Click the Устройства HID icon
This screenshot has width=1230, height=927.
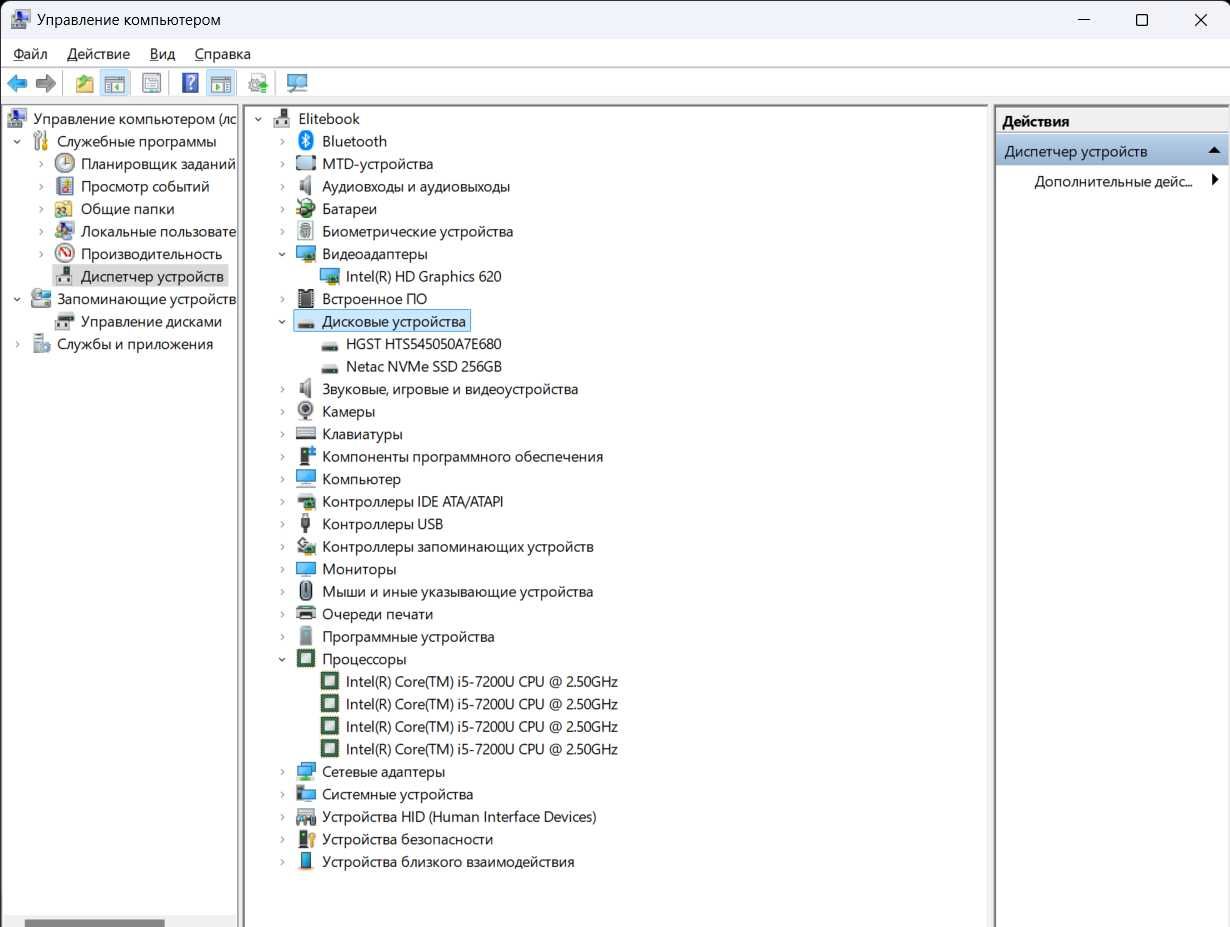pos(306,817)
